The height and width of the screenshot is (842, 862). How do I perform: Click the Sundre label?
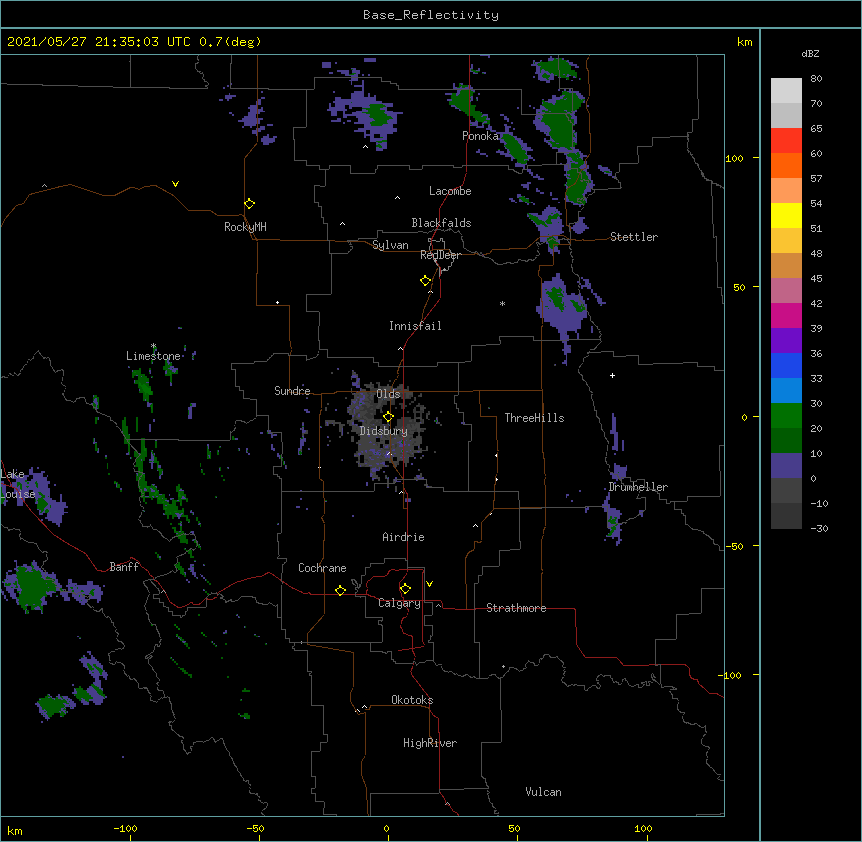pyautogui.click(x=292, y=391)
